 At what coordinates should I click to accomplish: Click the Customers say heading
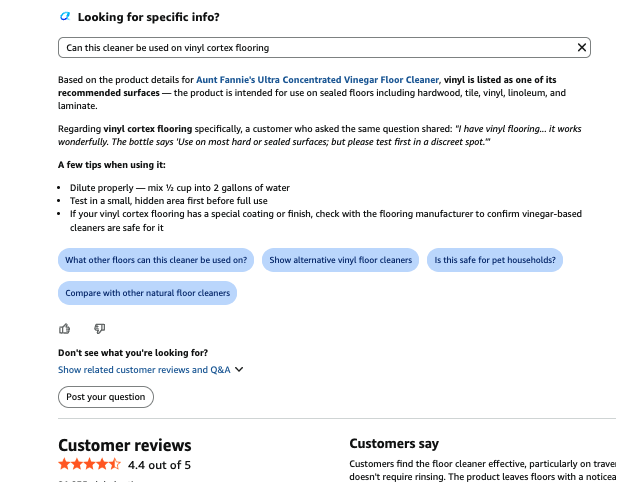(x=394, y=444)
